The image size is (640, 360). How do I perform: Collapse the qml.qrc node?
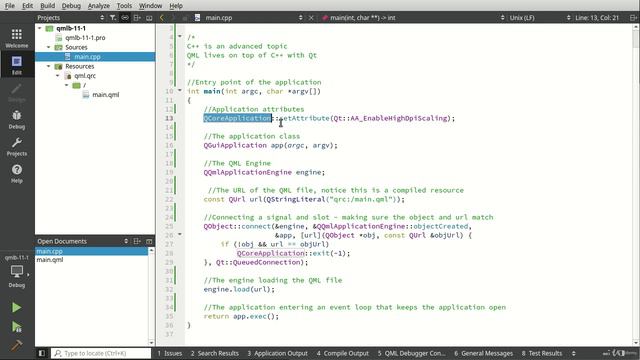(x=58, y=76)
